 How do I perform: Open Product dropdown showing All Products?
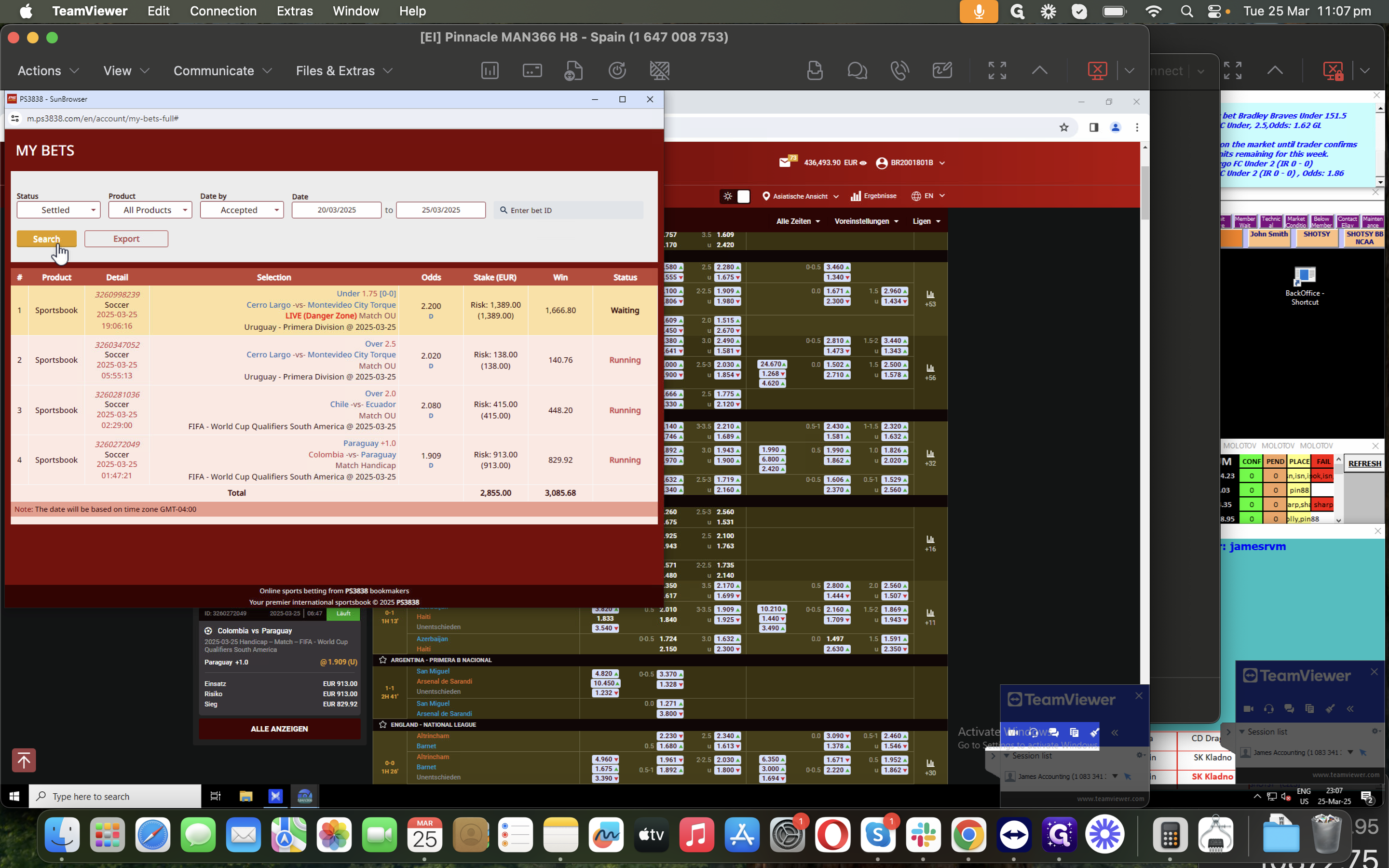(150, 210)
